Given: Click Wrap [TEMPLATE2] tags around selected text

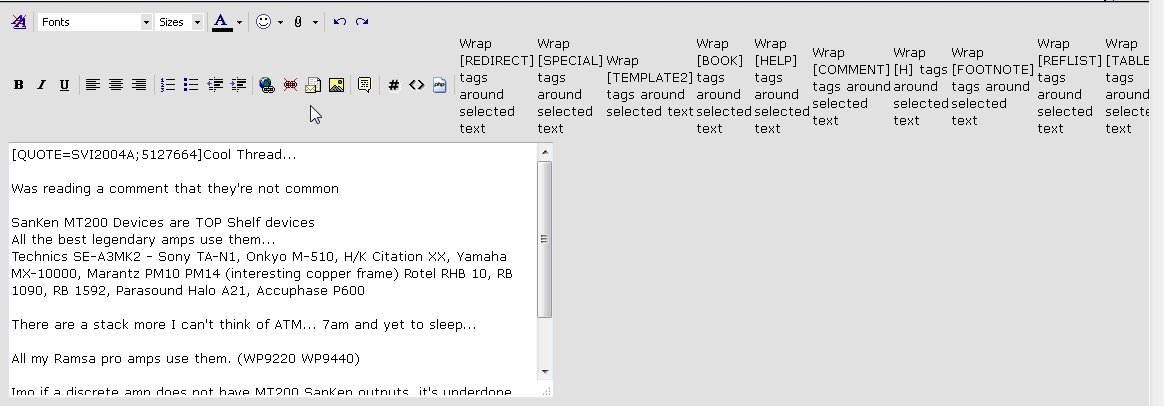Looking at the screenshot, I should point(650,86).
